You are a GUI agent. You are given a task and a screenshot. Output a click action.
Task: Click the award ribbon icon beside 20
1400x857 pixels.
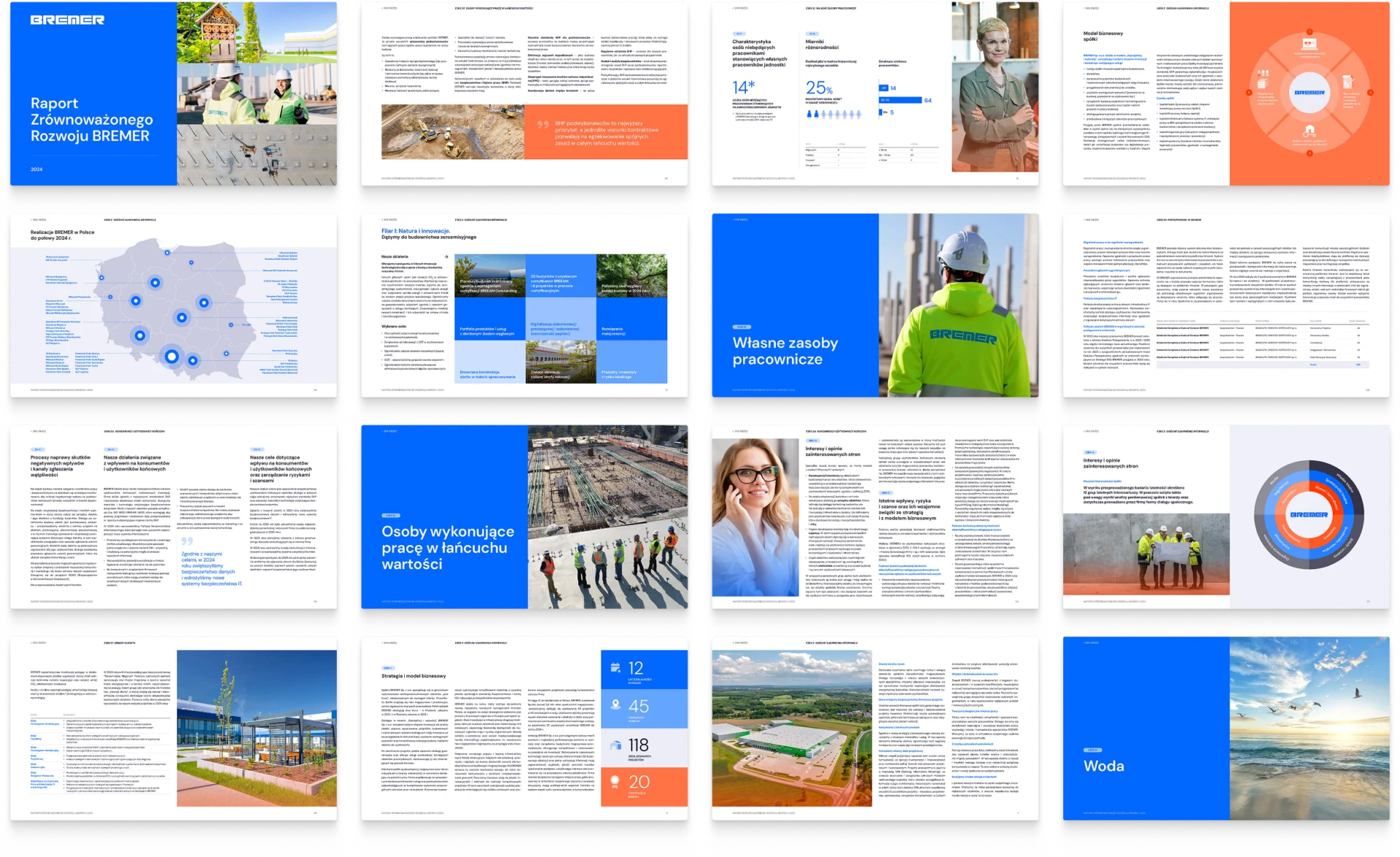[616, 782]
